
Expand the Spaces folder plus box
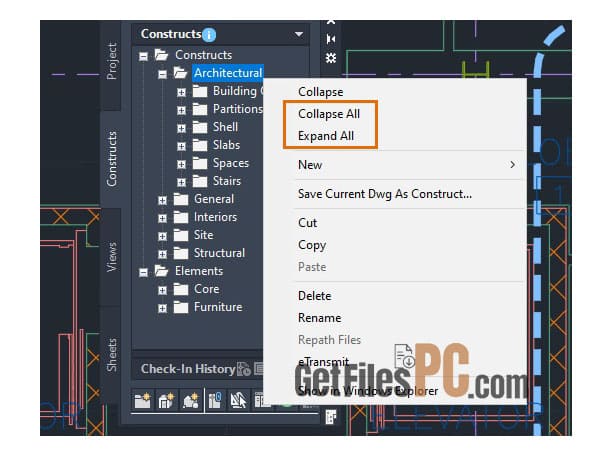click(181, 165)
